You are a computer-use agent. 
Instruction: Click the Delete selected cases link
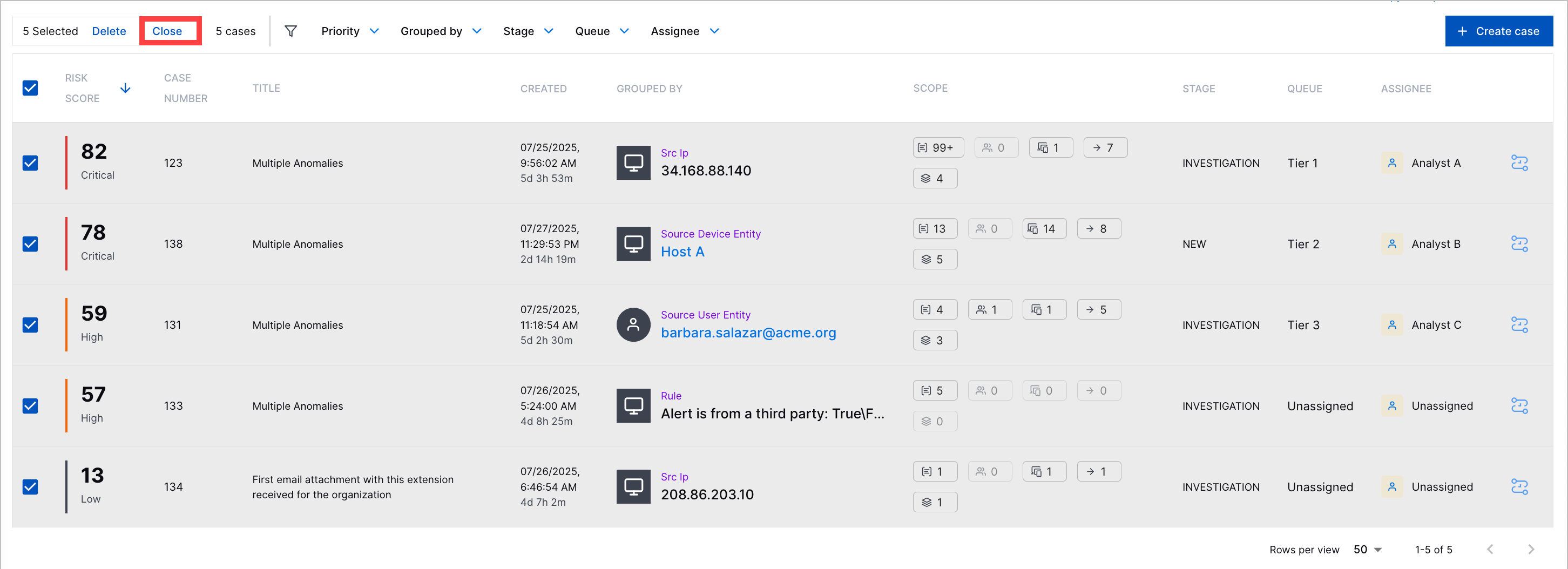coord(109,31)
